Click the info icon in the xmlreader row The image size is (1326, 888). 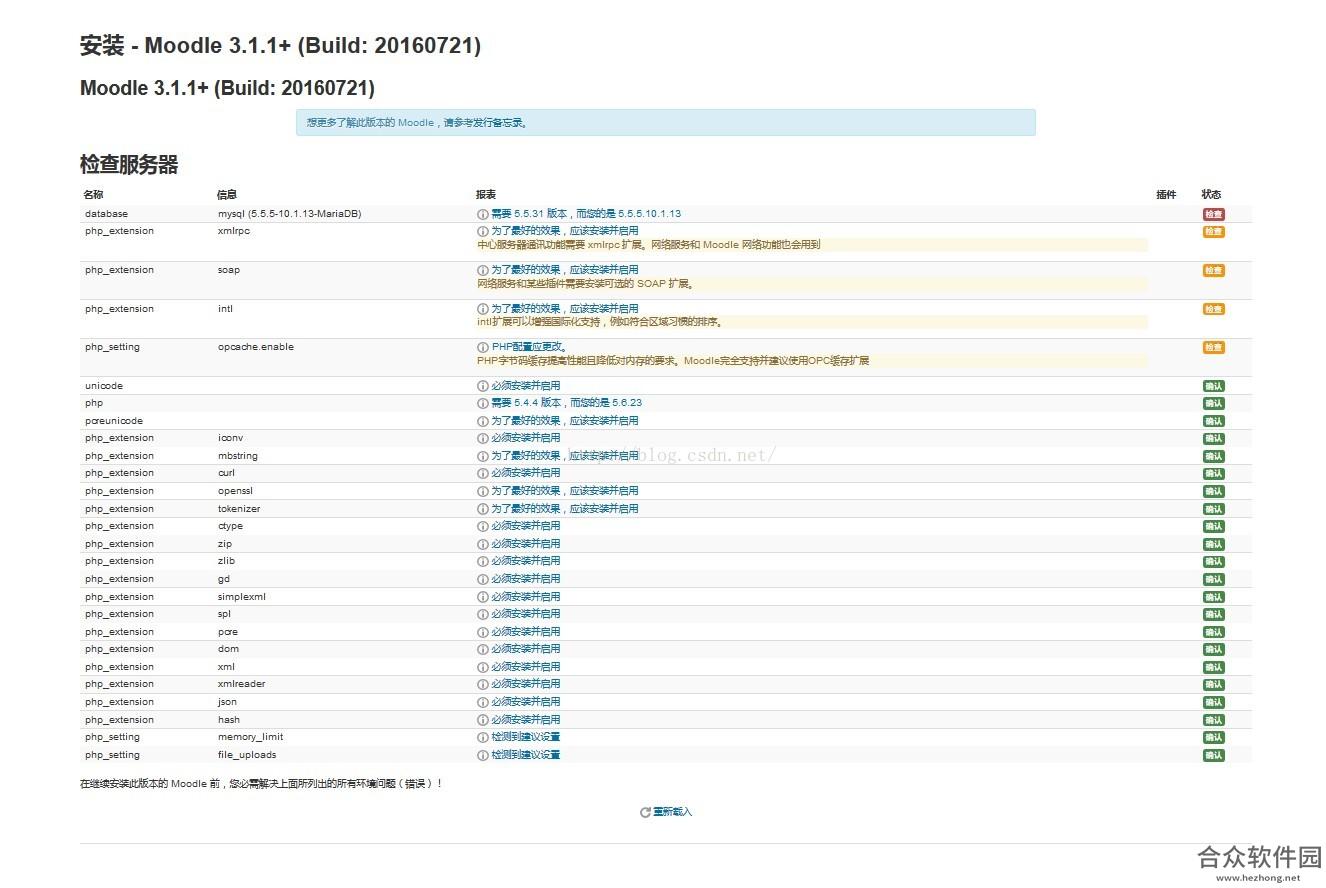[483, 684]
